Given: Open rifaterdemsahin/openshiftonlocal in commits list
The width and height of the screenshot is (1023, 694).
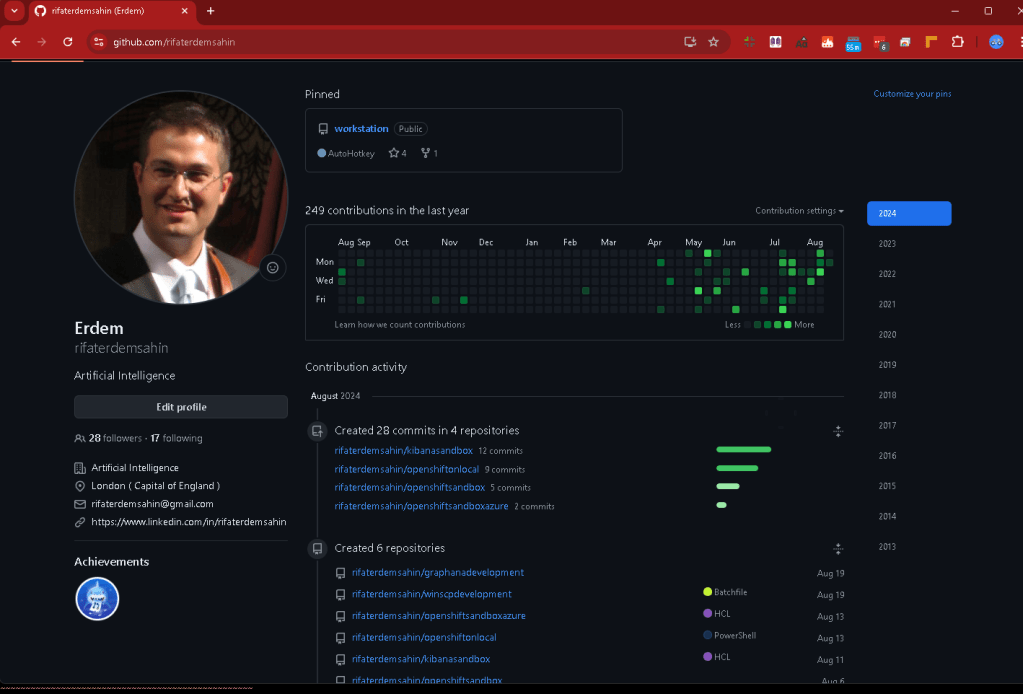Looking at the screenshot, I should 406,470.
